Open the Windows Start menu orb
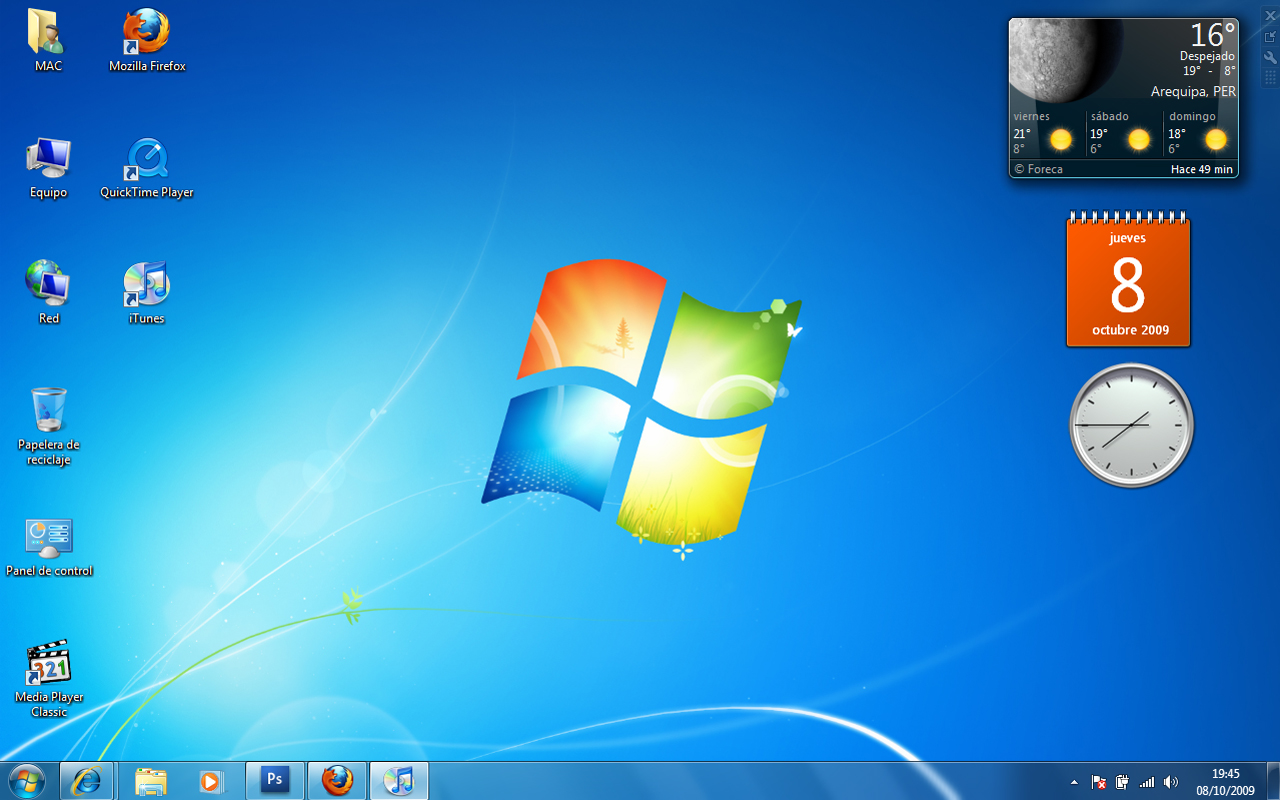The image size is (1280, 800). tap(27, 780)
